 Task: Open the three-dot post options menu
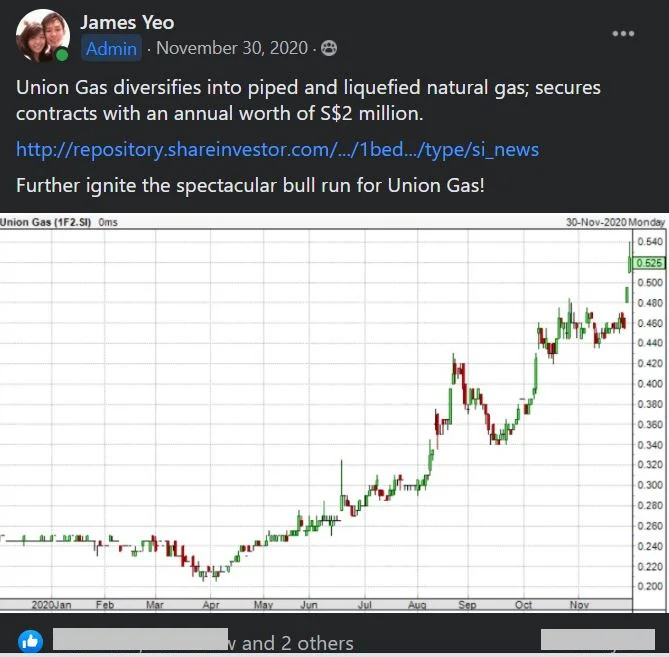pyautogui.click(x=623, y=34)
